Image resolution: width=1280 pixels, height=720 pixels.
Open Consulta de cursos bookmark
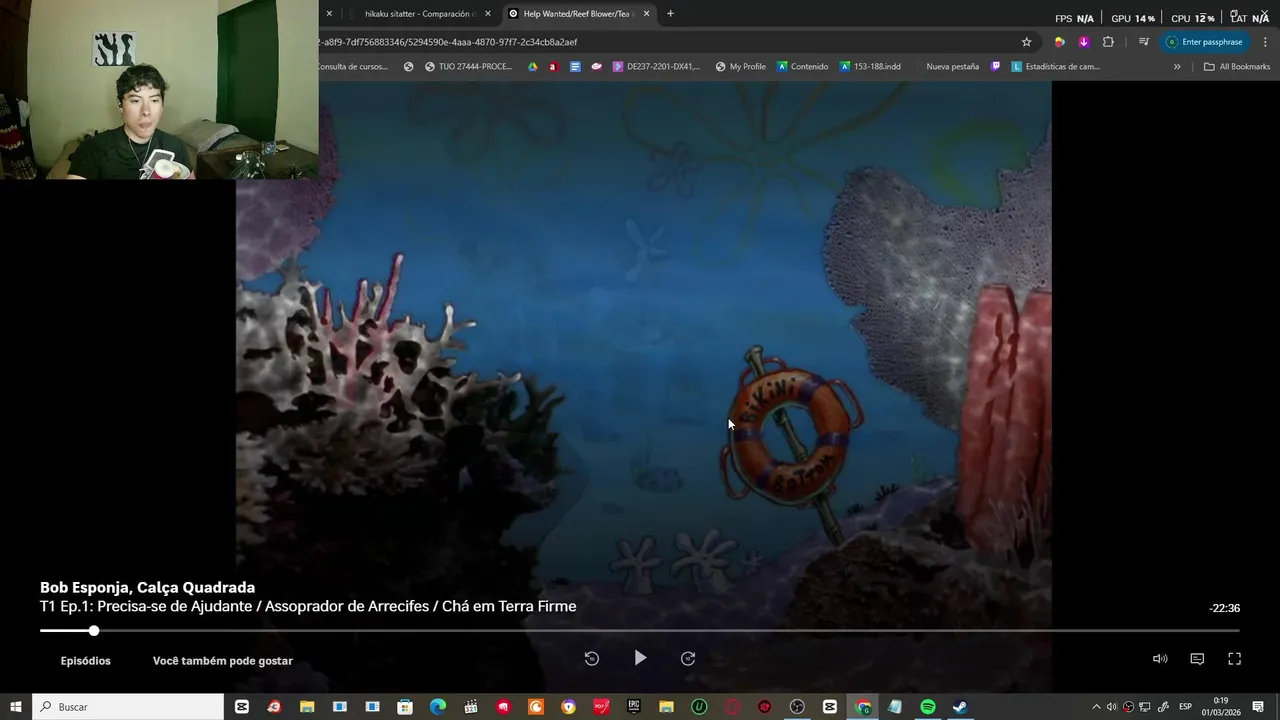pyautogui.click(x=352, y=67)
